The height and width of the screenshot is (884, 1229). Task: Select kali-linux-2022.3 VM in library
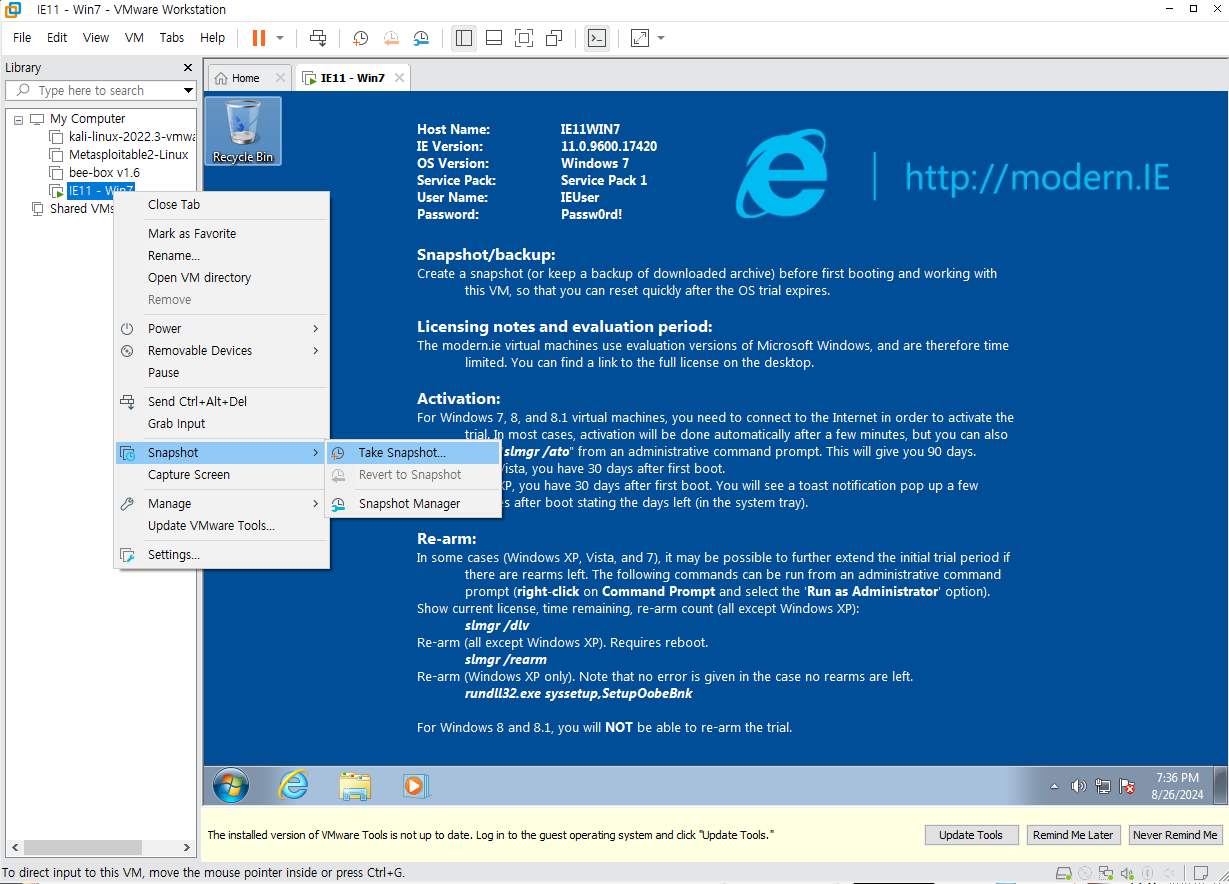coord(123,136)
